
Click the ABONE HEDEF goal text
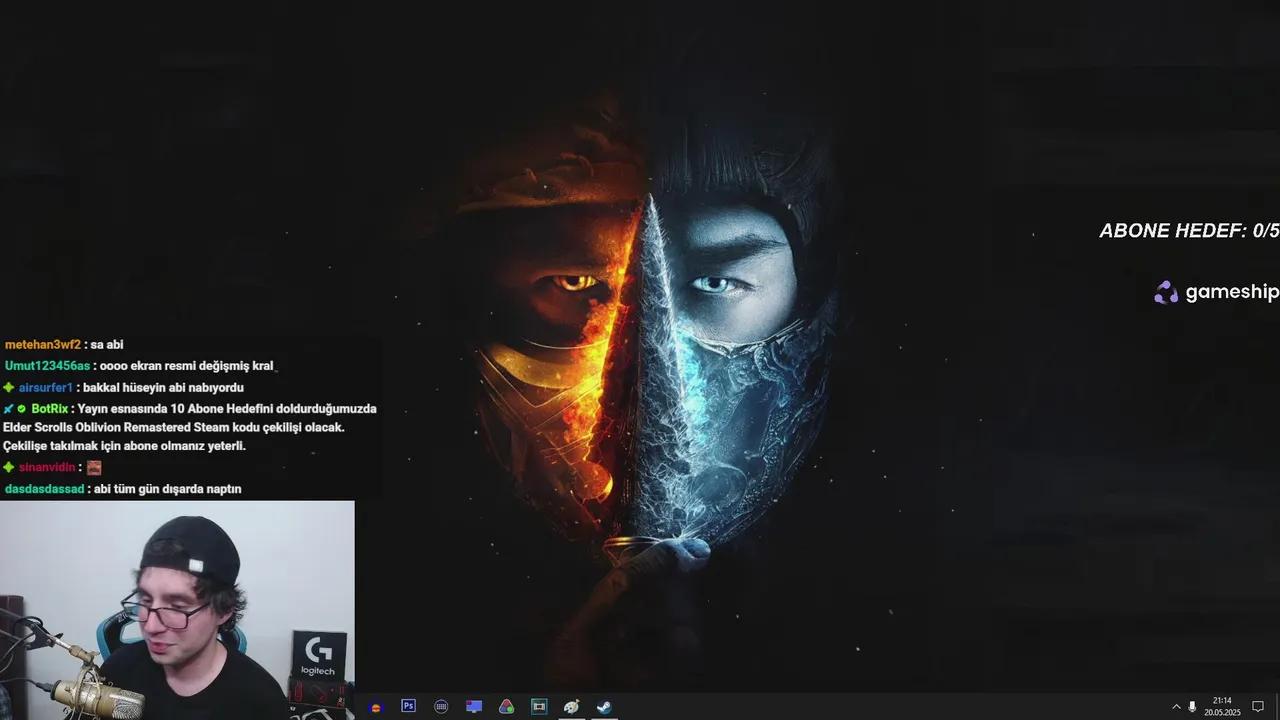pos(1189,230)
